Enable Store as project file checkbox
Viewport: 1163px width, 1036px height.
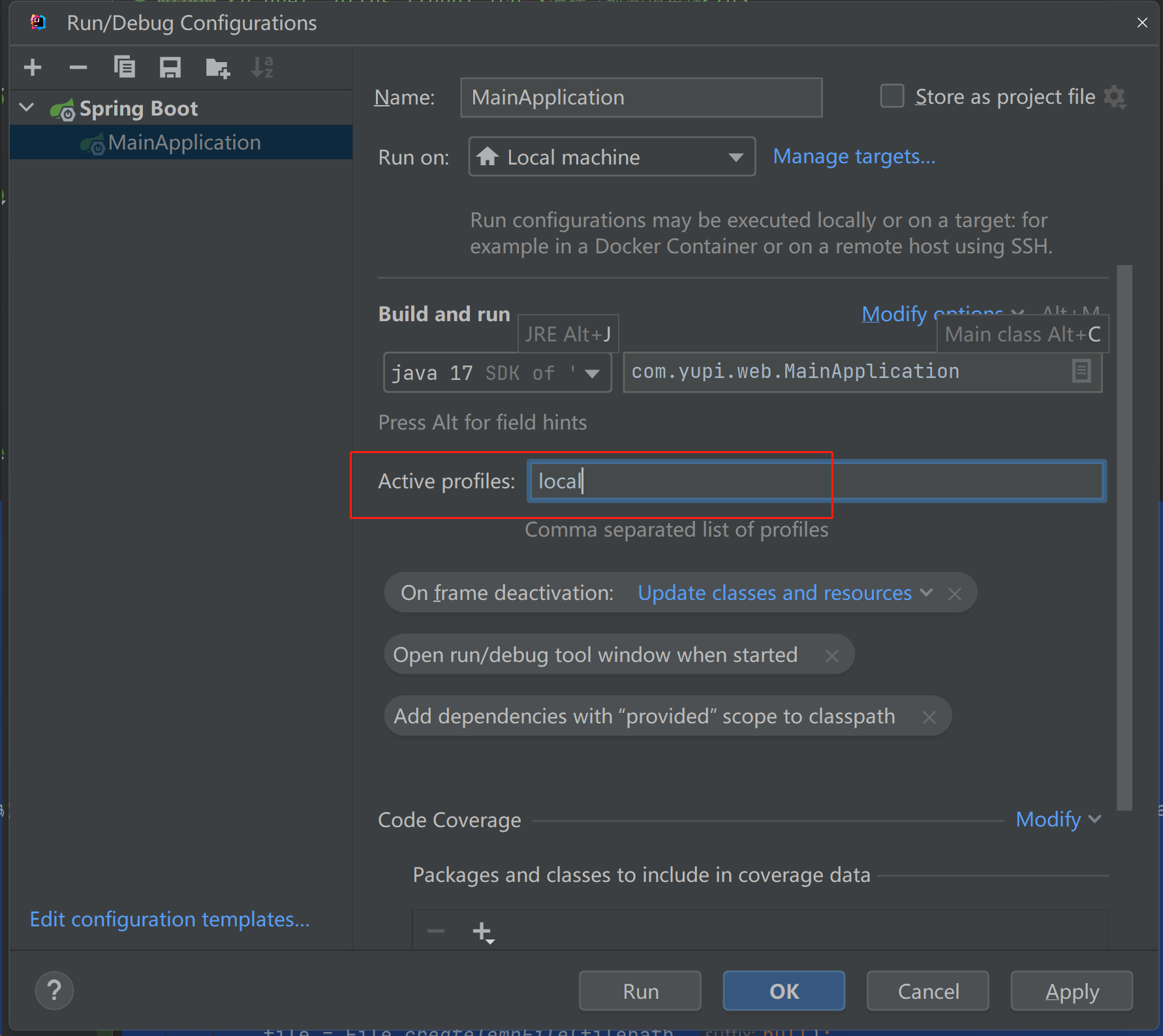click(x=892, y=97)
